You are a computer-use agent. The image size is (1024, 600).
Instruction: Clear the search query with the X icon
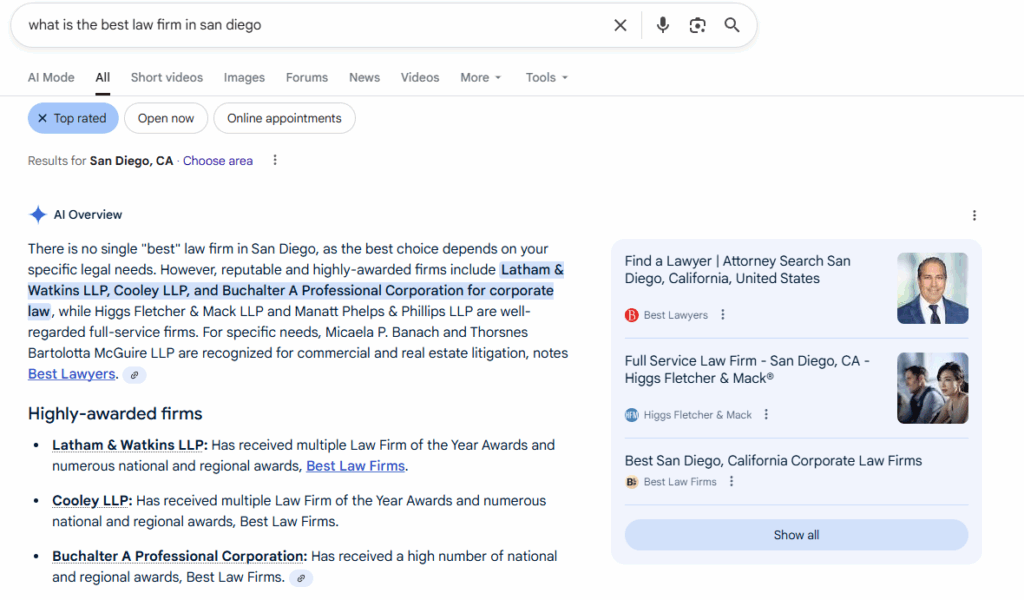[x=620, y=25]
